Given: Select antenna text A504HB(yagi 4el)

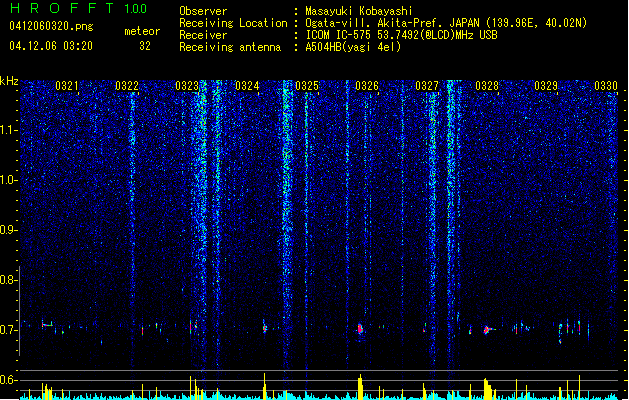Looking at the screenshot, I should pos(353,47).
